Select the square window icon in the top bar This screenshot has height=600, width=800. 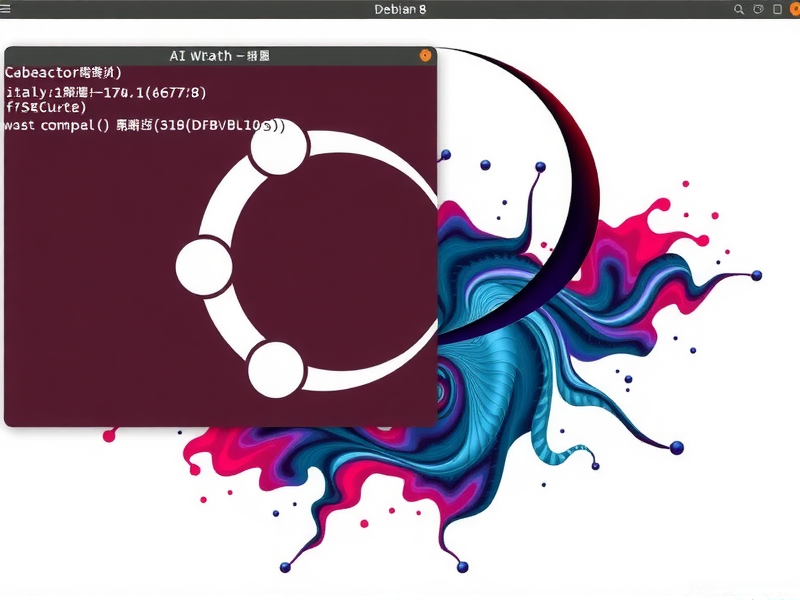[x=777, y=9]
